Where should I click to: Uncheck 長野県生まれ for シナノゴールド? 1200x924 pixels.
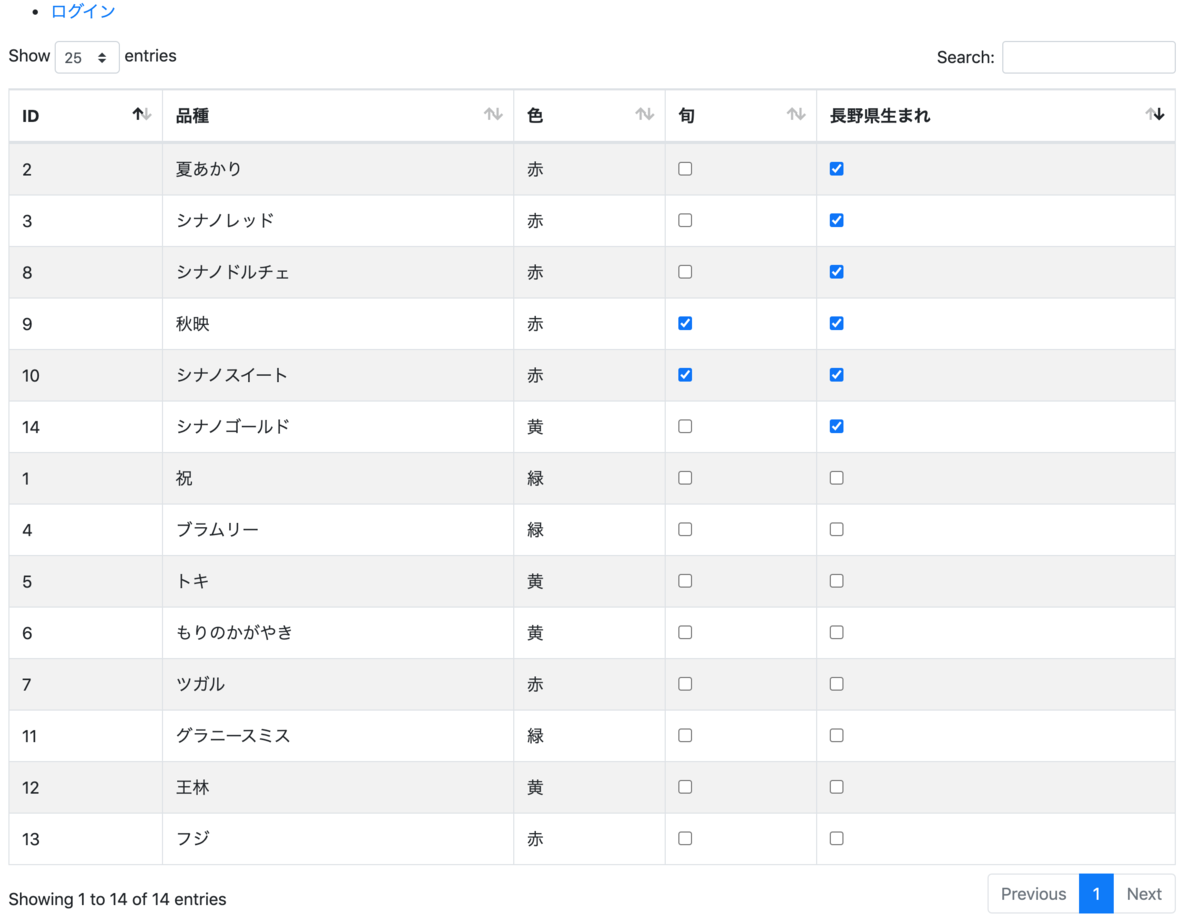tap(836, 426)
